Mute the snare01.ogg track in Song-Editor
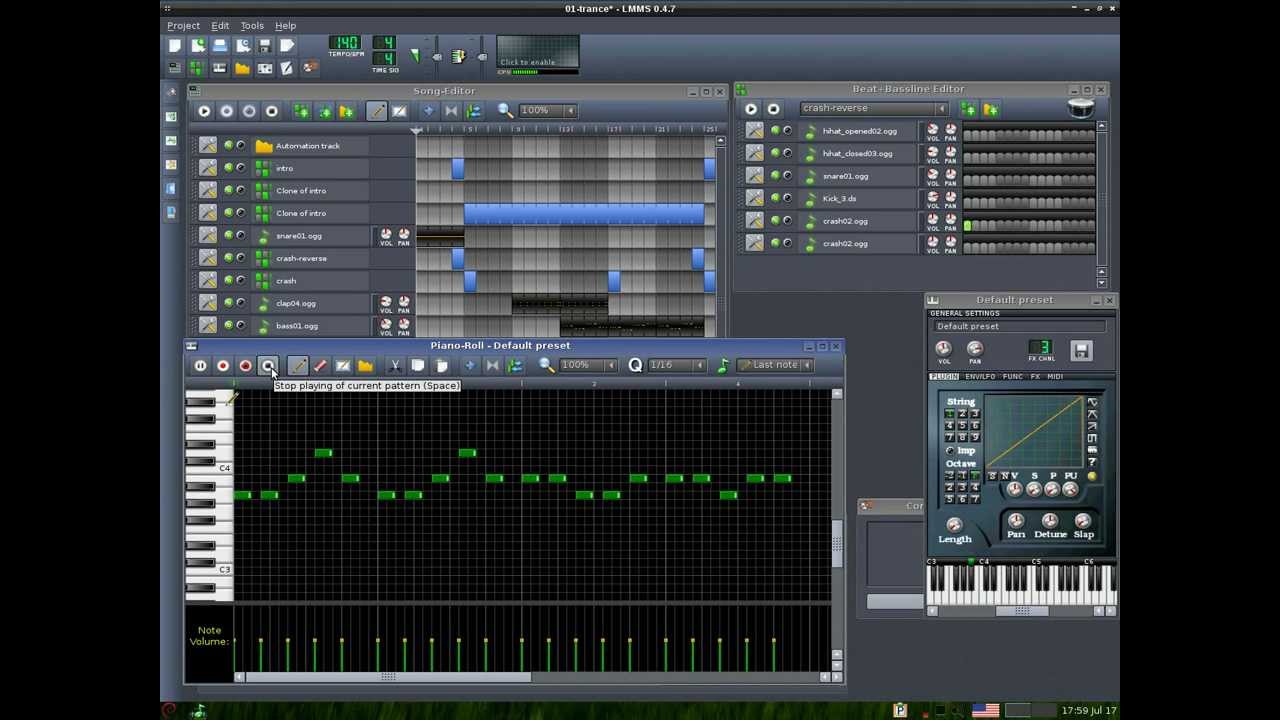 tap(228, 236)
